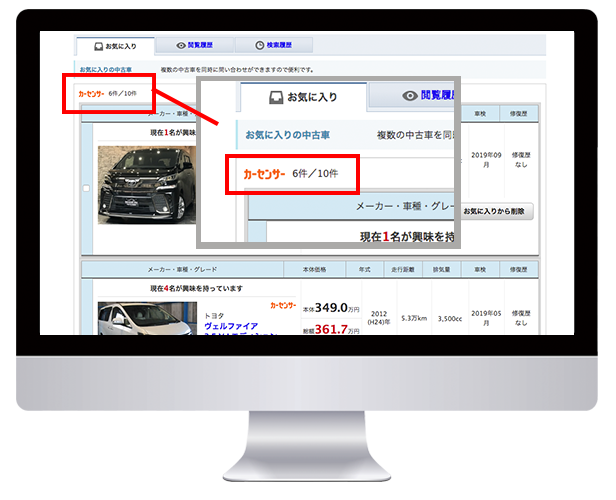616x500 pixels.
Task: Click the カーセンサー logo in the ヴェルファイア listing
Action: click(283, 303)
